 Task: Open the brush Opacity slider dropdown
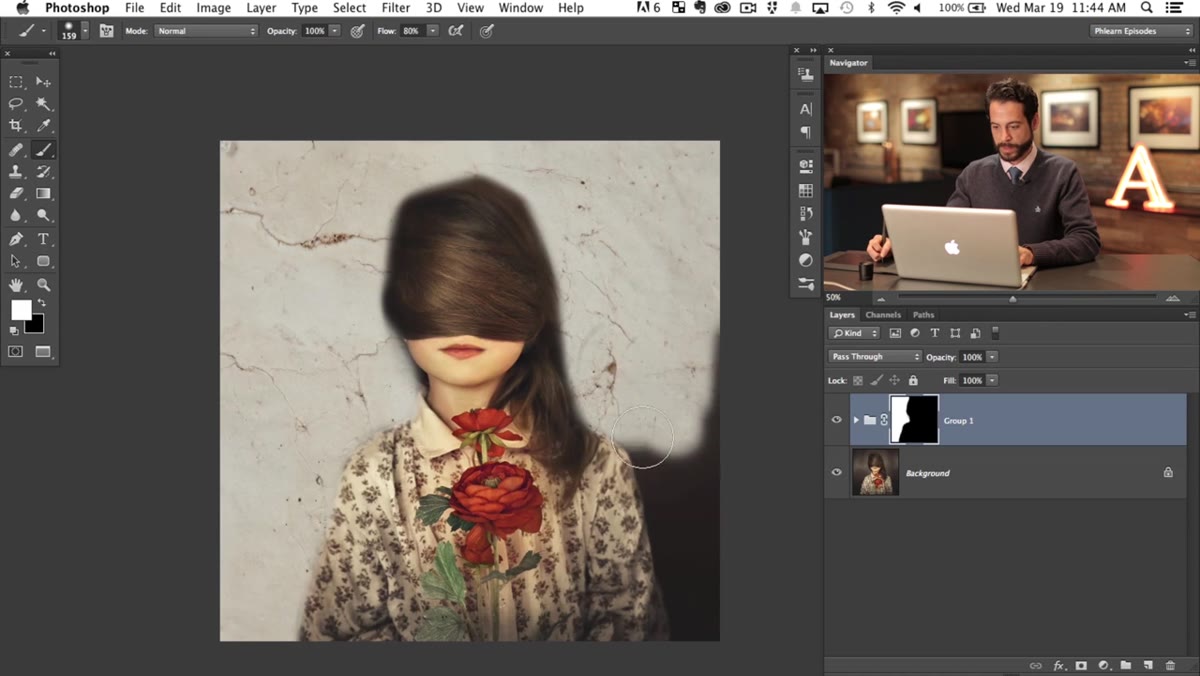[x=335, y=31]
